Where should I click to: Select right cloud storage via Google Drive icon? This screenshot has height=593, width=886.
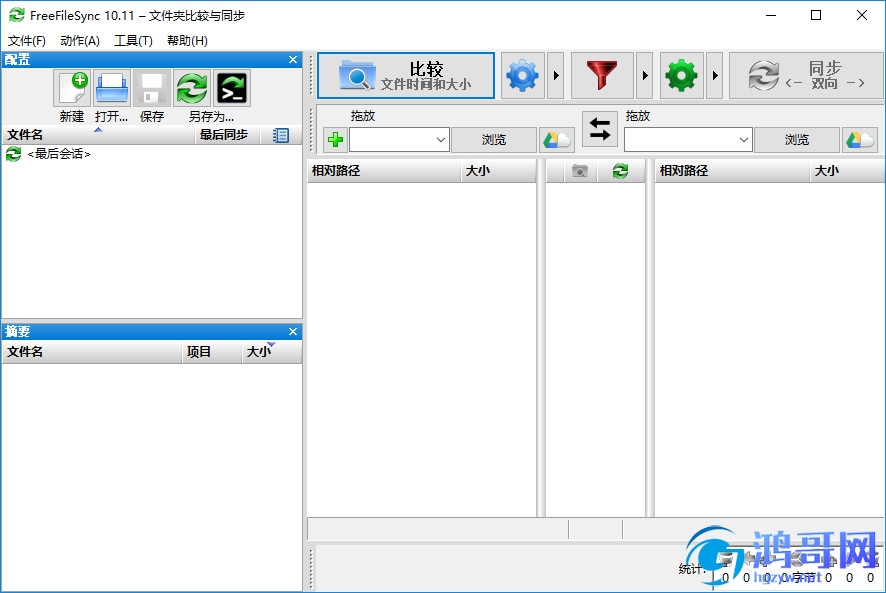pyautogui.click(x=860, y=140)
